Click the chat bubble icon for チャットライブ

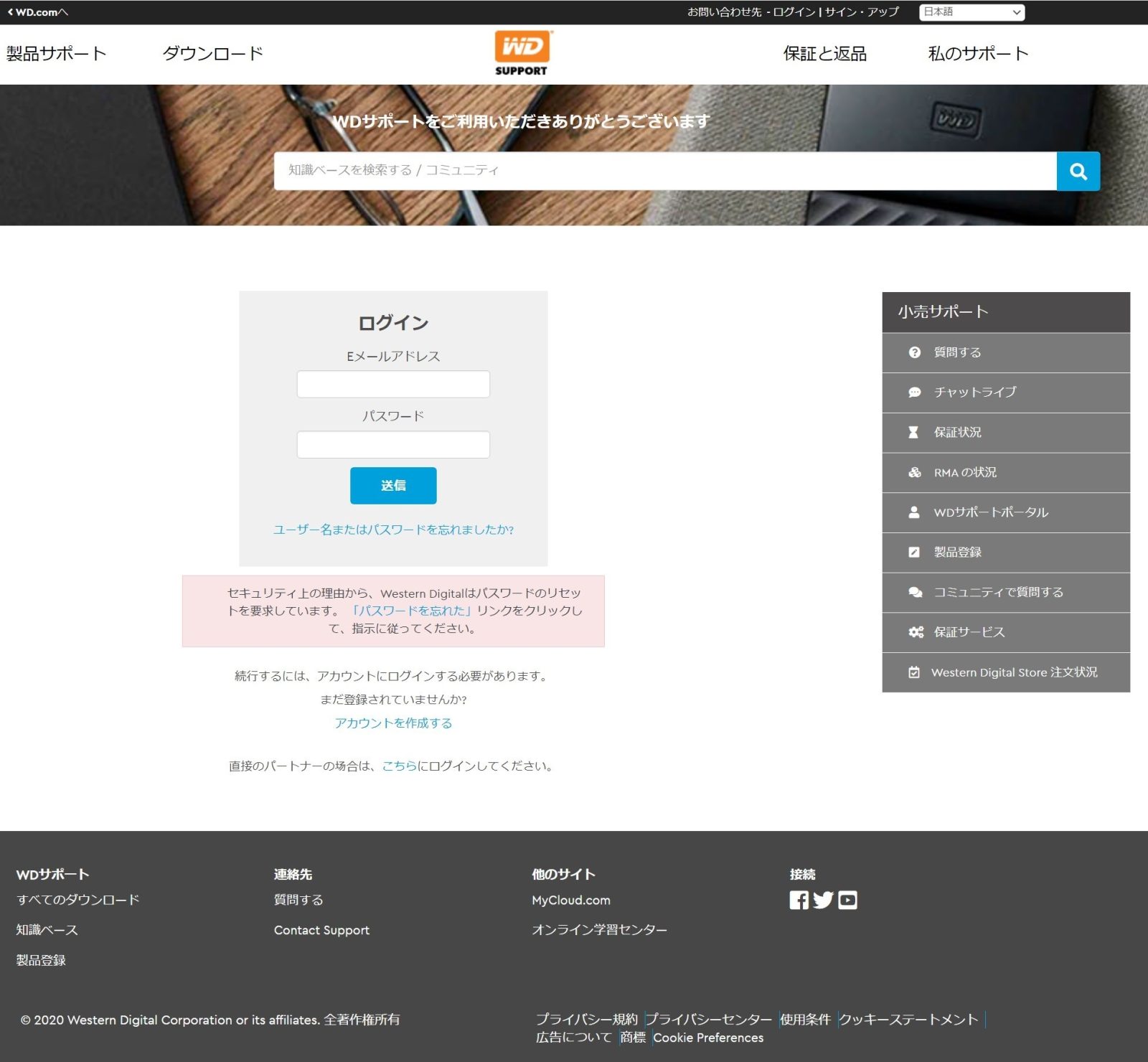click(x=914, y=393)
